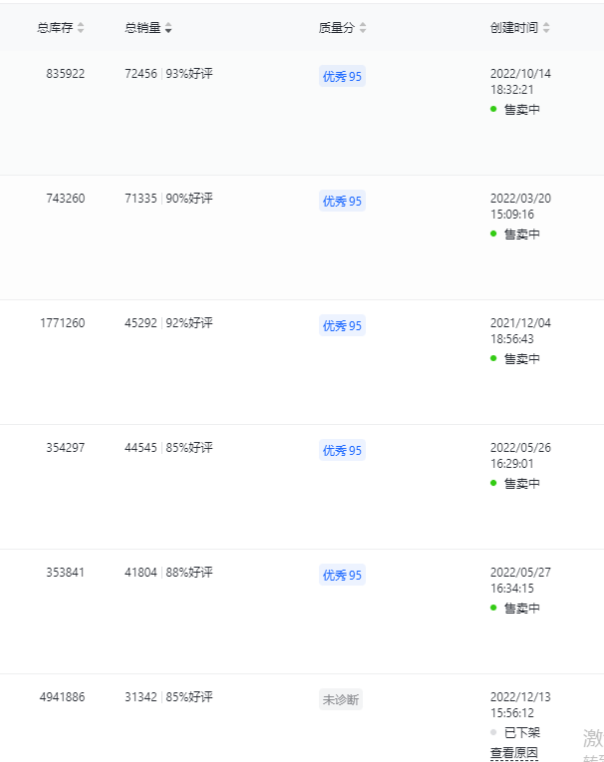Click grey 已下架 status dot icon

(494, 732)
